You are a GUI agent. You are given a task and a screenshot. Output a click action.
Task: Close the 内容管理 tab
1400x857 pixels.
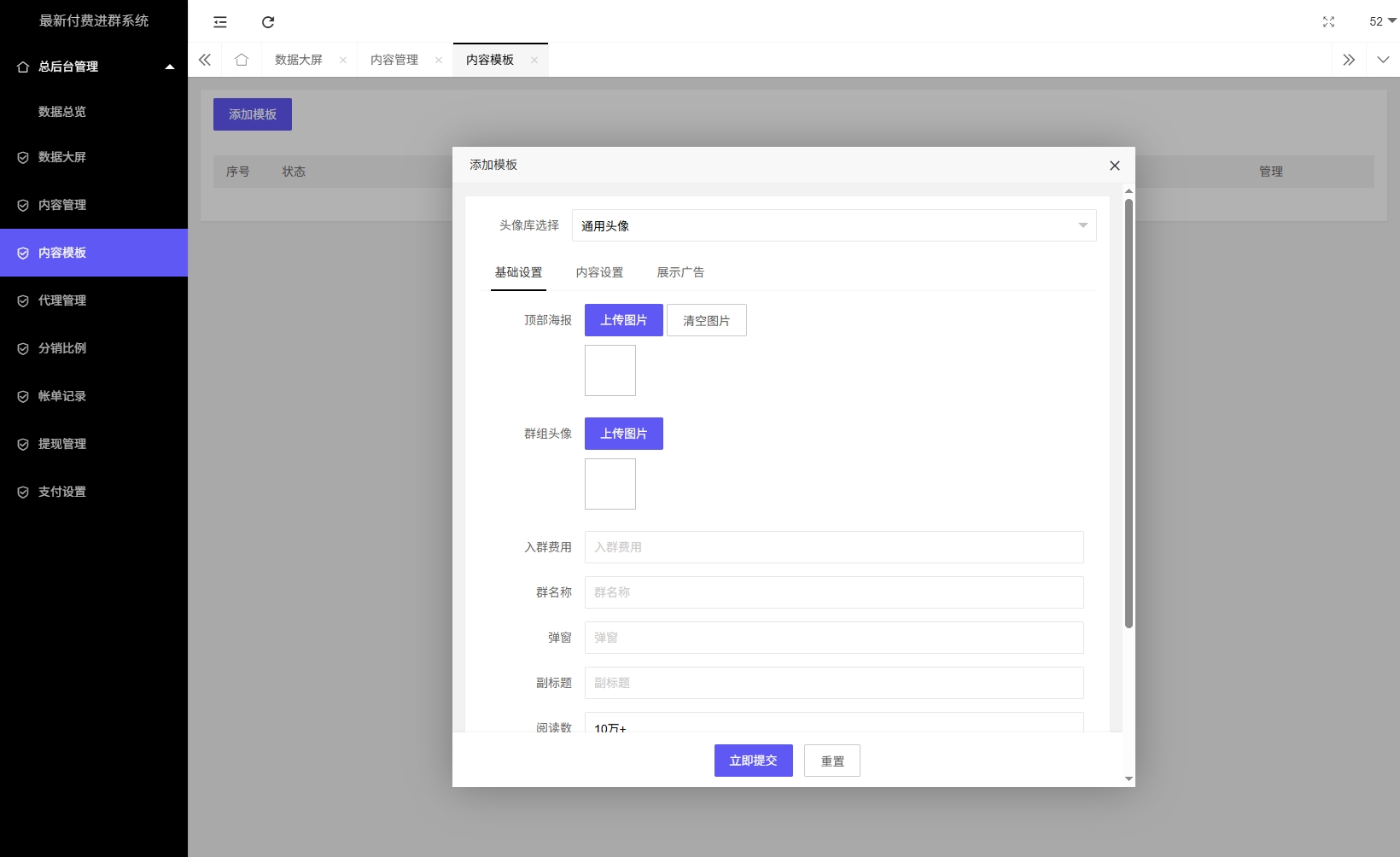pos(439,60)
